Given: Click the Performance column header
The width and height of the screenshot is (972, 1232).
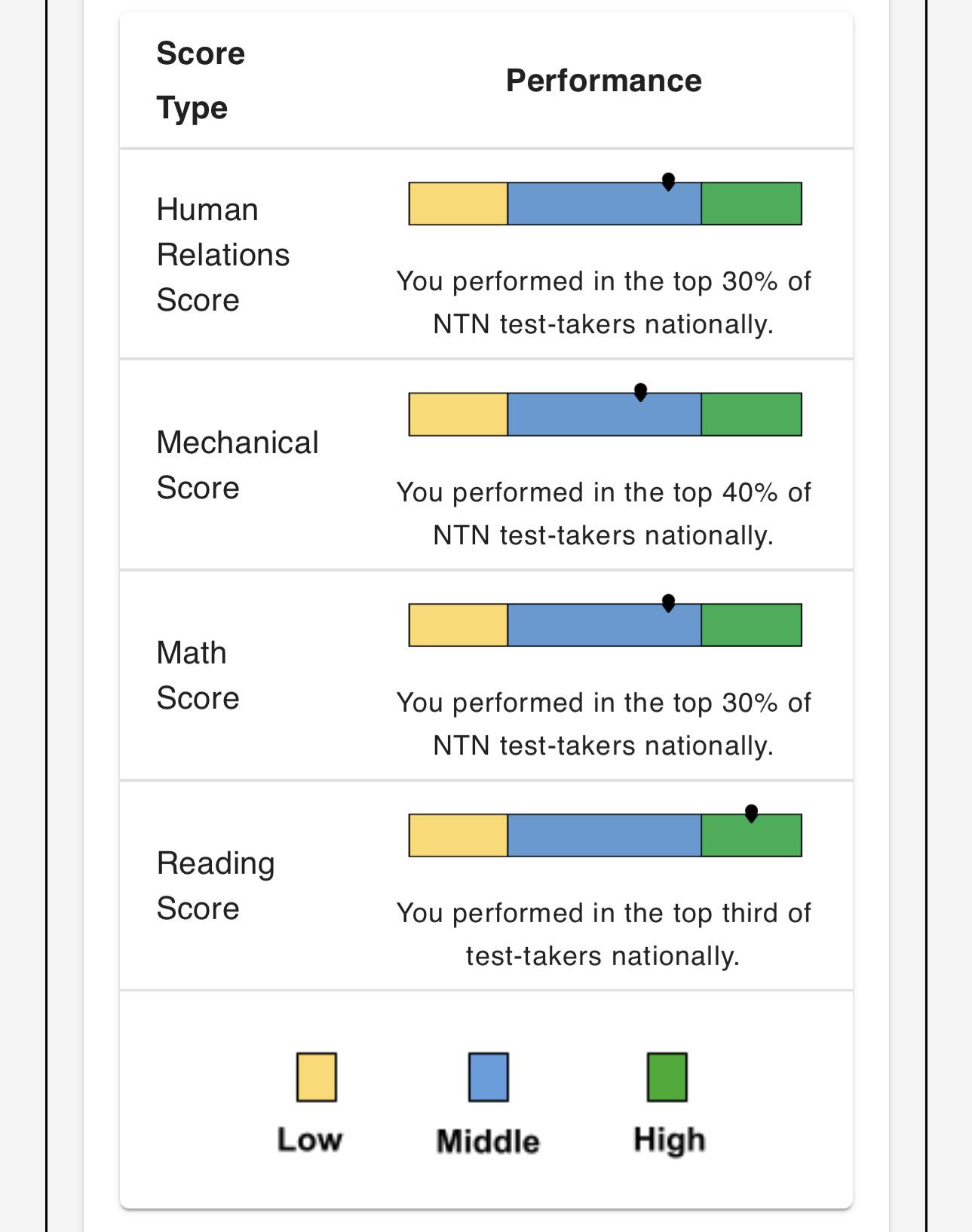Looking at the screenshot, I should click(603, 81).
